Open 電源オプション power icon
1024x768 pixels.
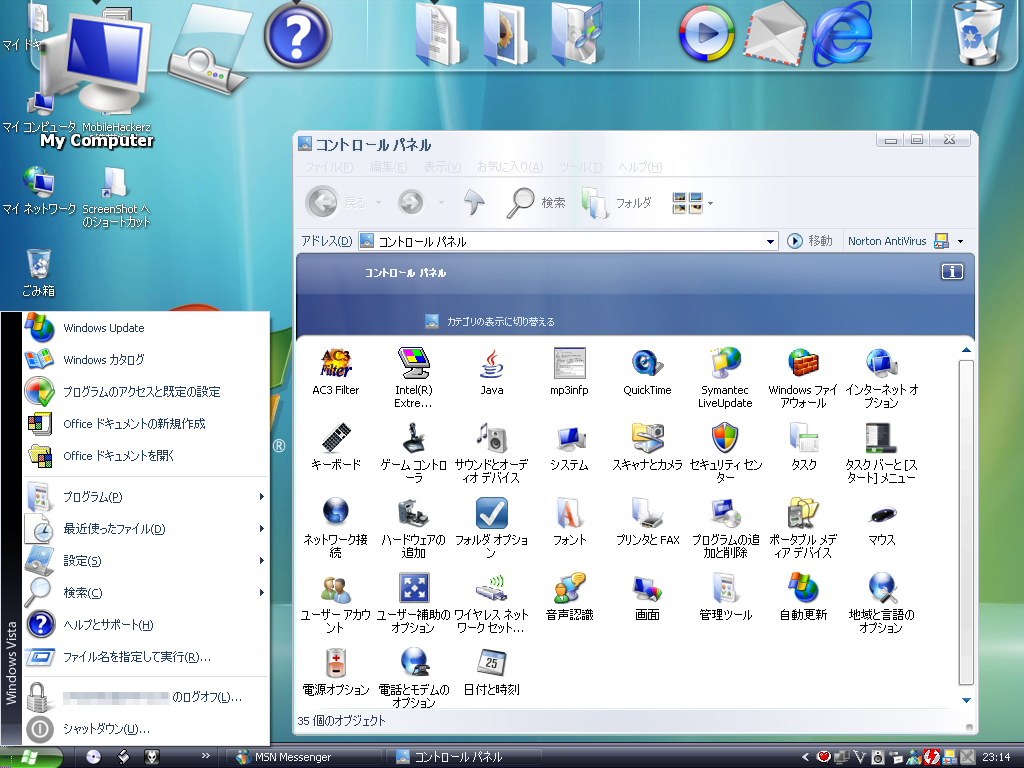336,662
